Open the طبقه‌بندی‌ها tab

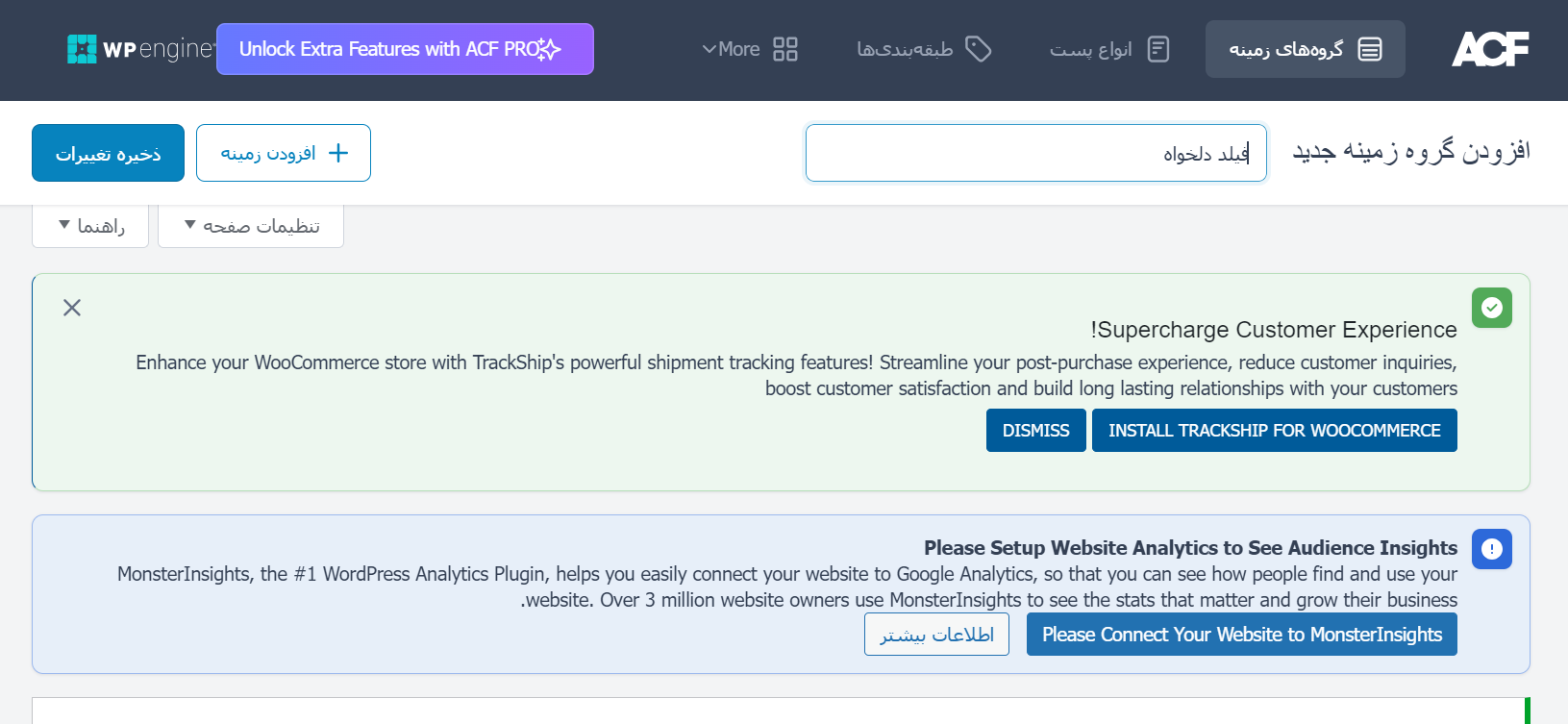click(x=924, y=49)
